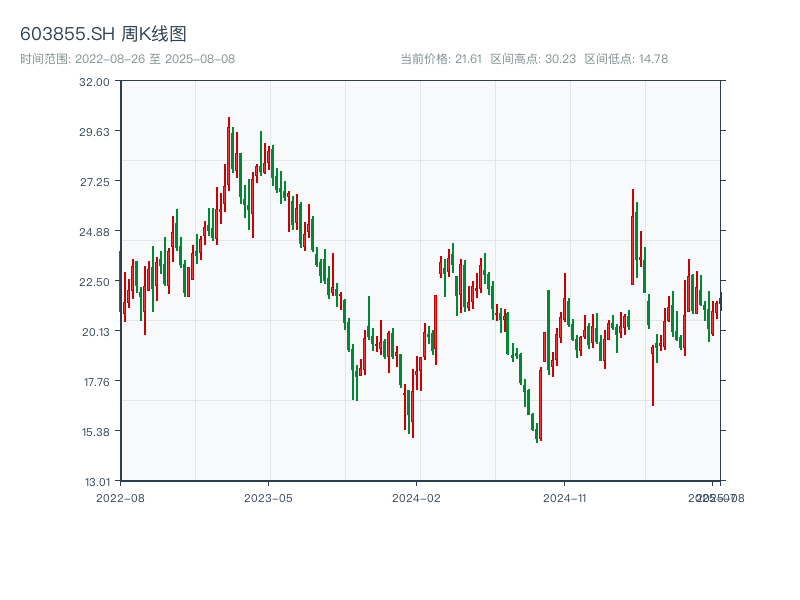Click the x-axis date label 2023-05

click(x=268, y=498)
